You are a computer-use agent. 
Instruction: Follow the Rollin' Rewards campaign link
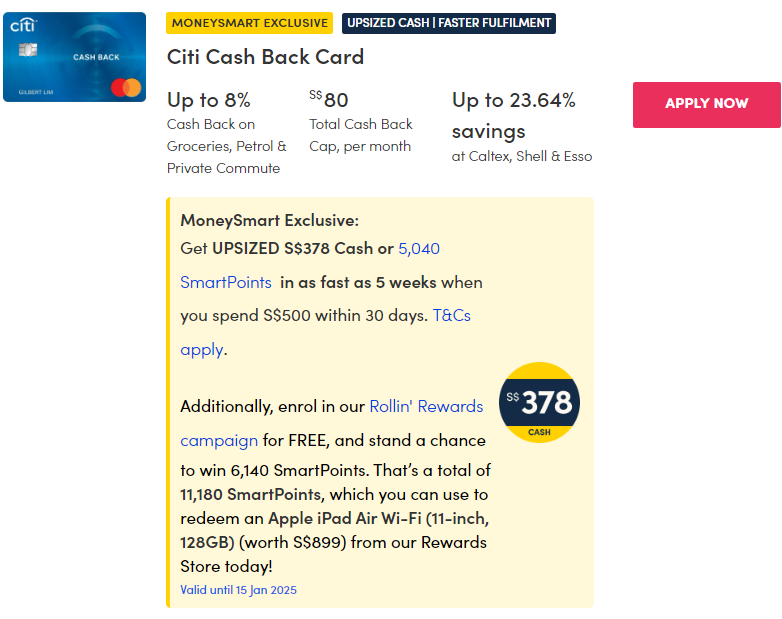tap(426, 406)
